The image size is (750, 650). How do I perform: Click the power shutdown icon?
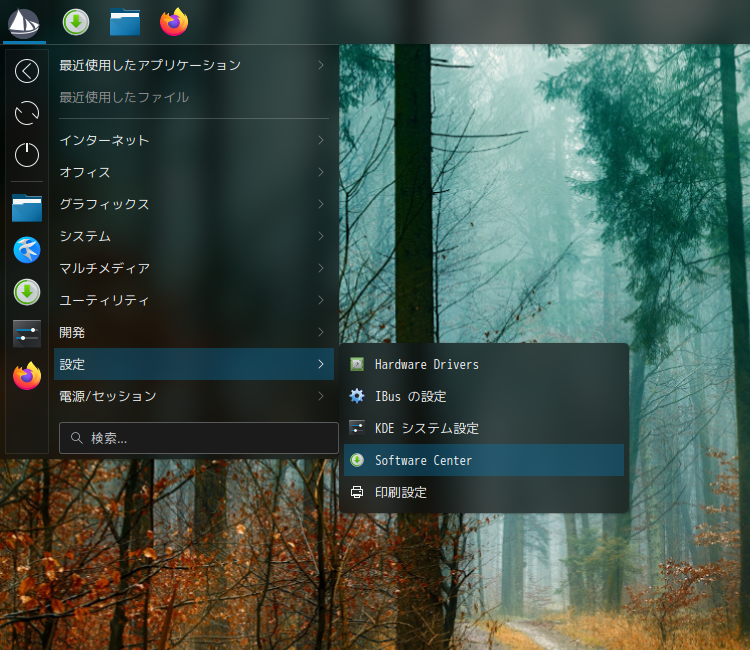(27, 155)
